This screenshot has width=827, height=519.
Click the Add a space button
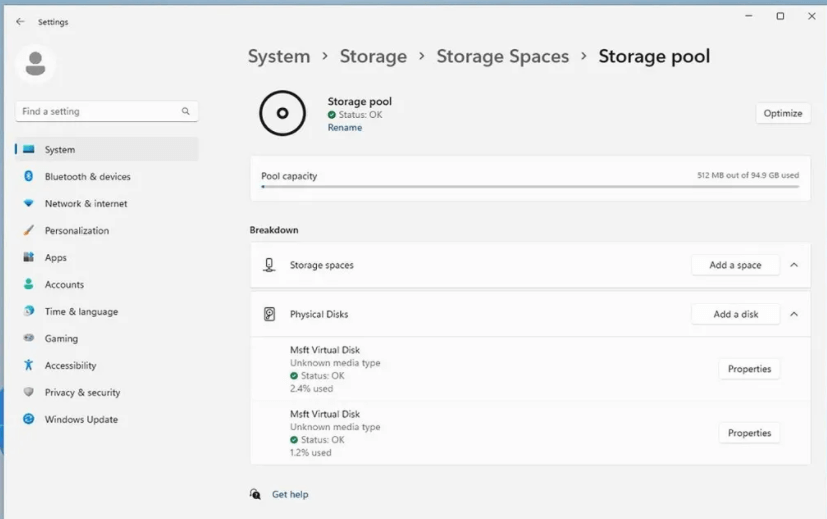click(x=735, y=265)
